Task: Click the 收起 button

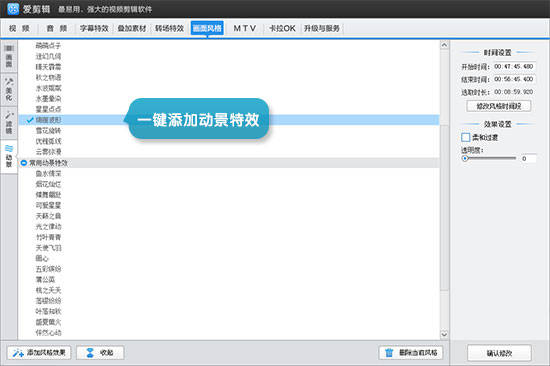Action: click(100, 353)
